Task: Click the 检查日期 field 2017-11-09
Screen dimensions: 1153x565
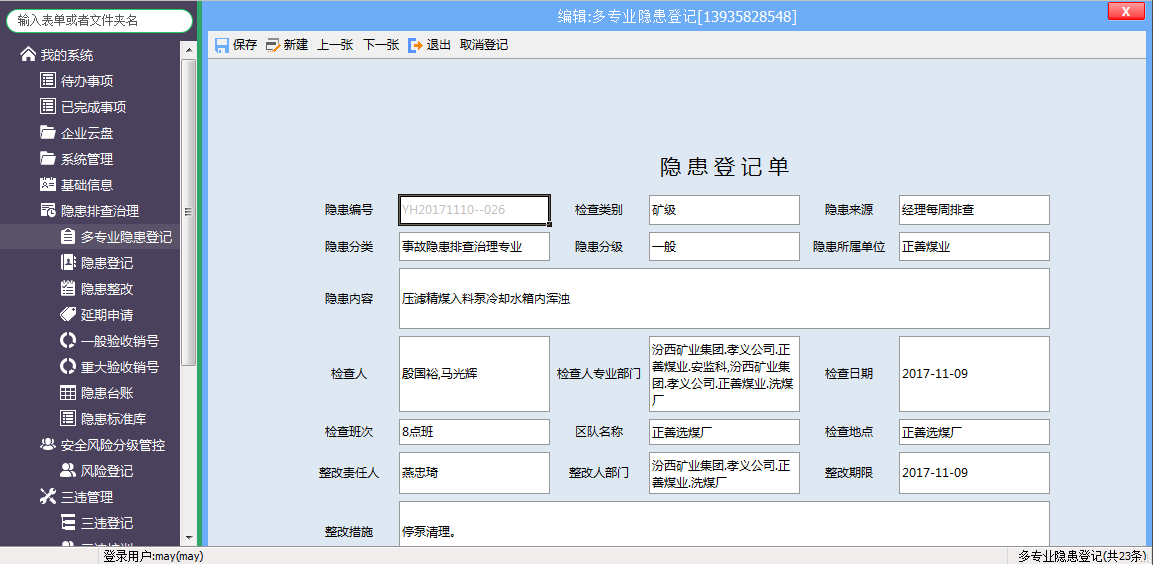Action: coord(974,374)
